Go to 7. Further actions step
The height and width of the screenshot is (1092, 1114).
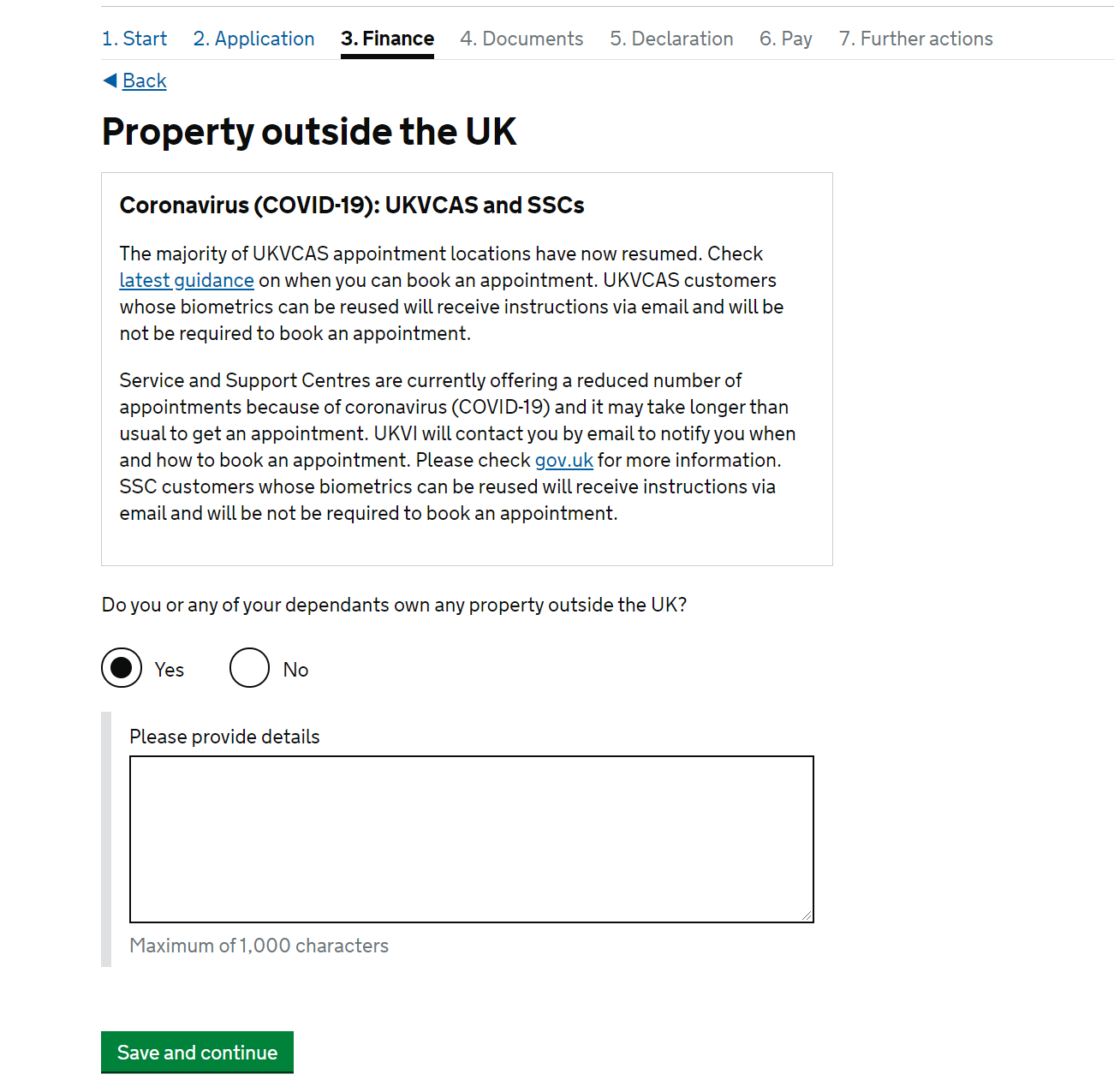(x=916, y=39)
